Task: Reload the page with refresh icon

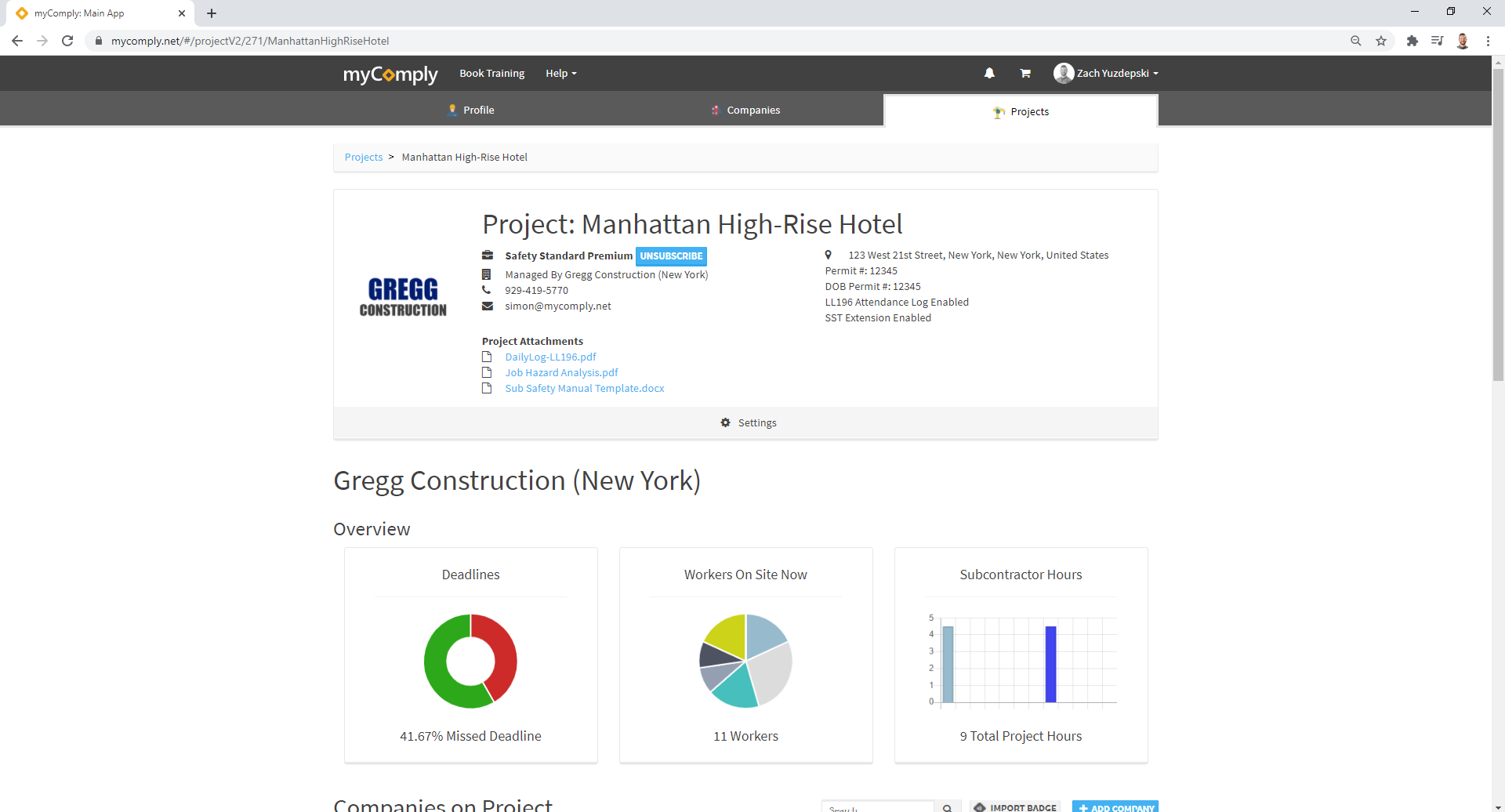Action: (x=67, y=41)
